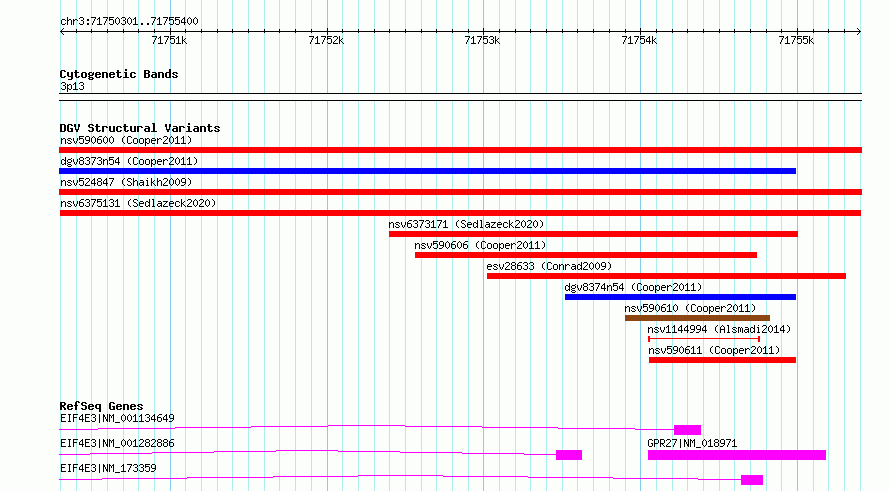Select the dgv8373n54 blue variant bar
This screenshot has height=491, width=890.
coord(427,171)
